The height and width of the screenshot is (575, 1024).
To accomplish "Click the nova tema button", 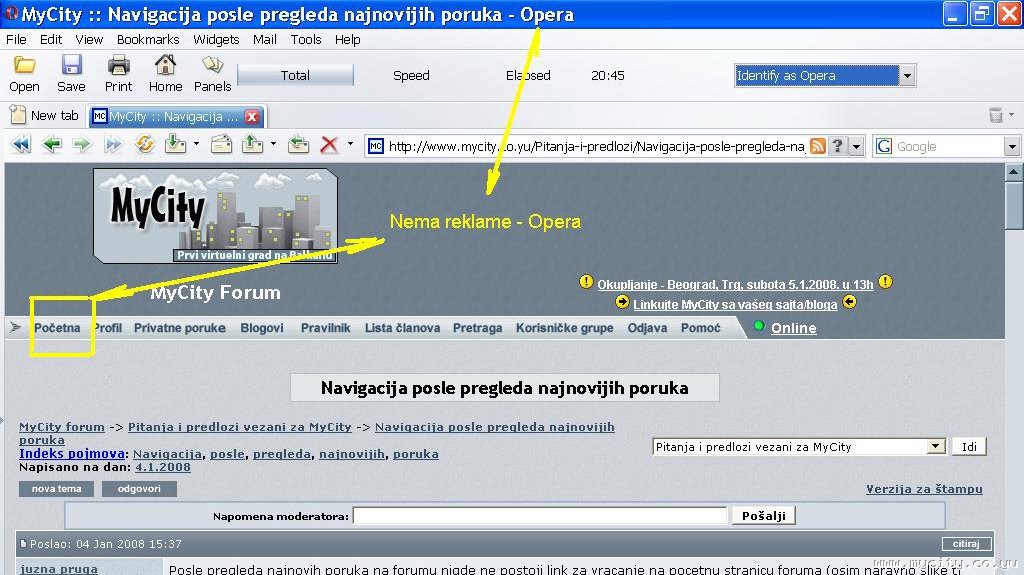I will (56, 489).
